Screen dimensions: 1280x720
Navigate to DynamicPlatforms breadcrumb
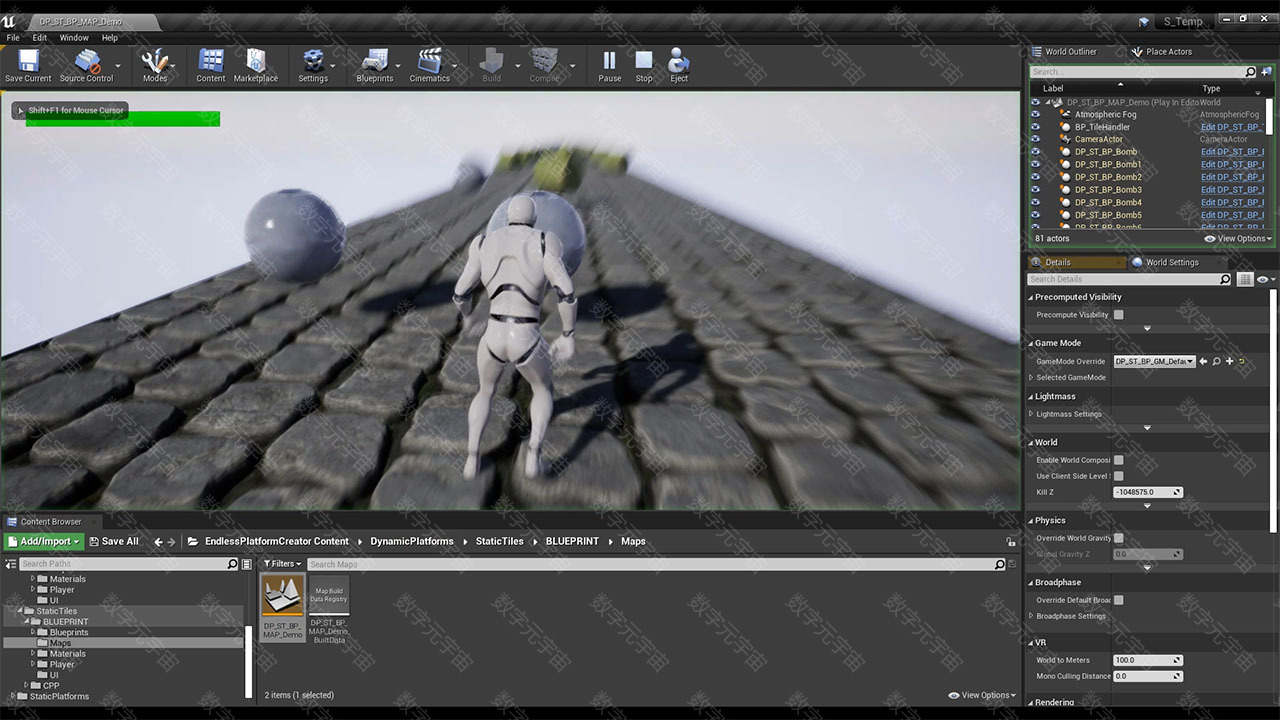coord(412,541)
